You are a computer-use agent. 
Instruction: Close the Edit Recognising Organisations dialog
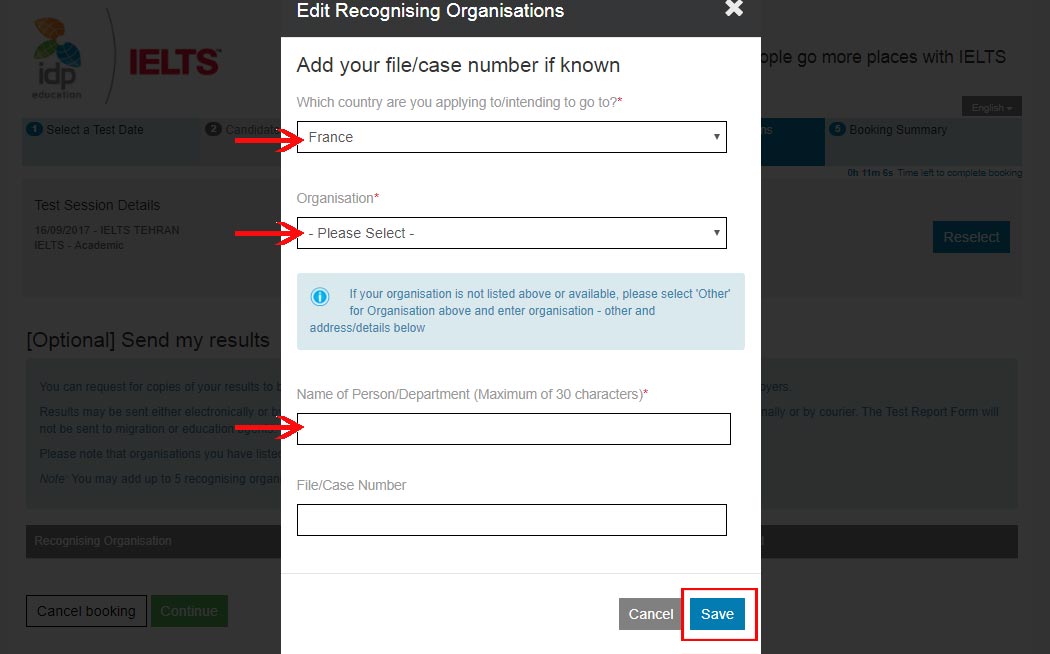coord(734,9)
